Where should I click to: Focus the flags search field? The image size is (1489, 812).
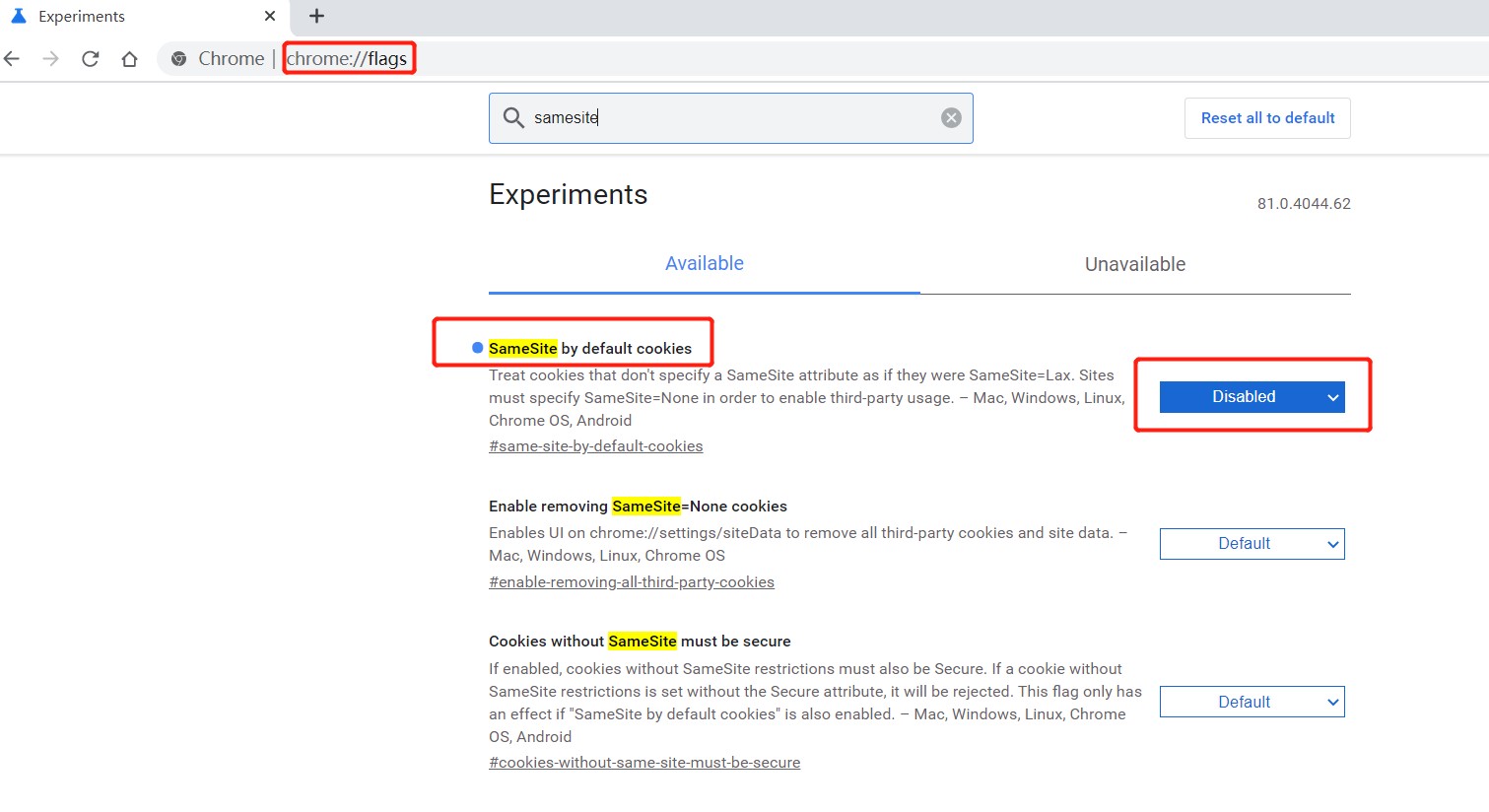[729, 118]
